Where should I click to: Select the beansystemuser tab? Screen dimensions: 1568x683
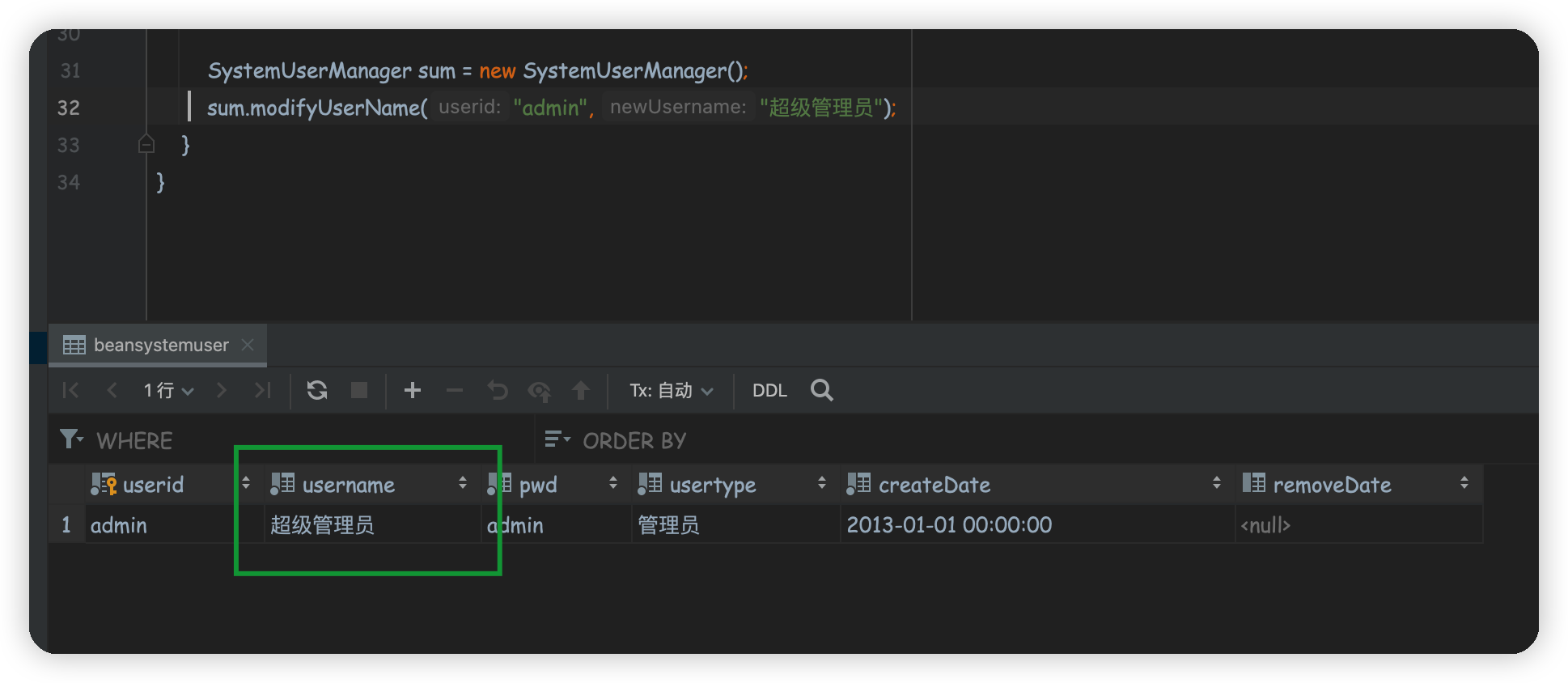pyautogui.click(x=159, y=346)
